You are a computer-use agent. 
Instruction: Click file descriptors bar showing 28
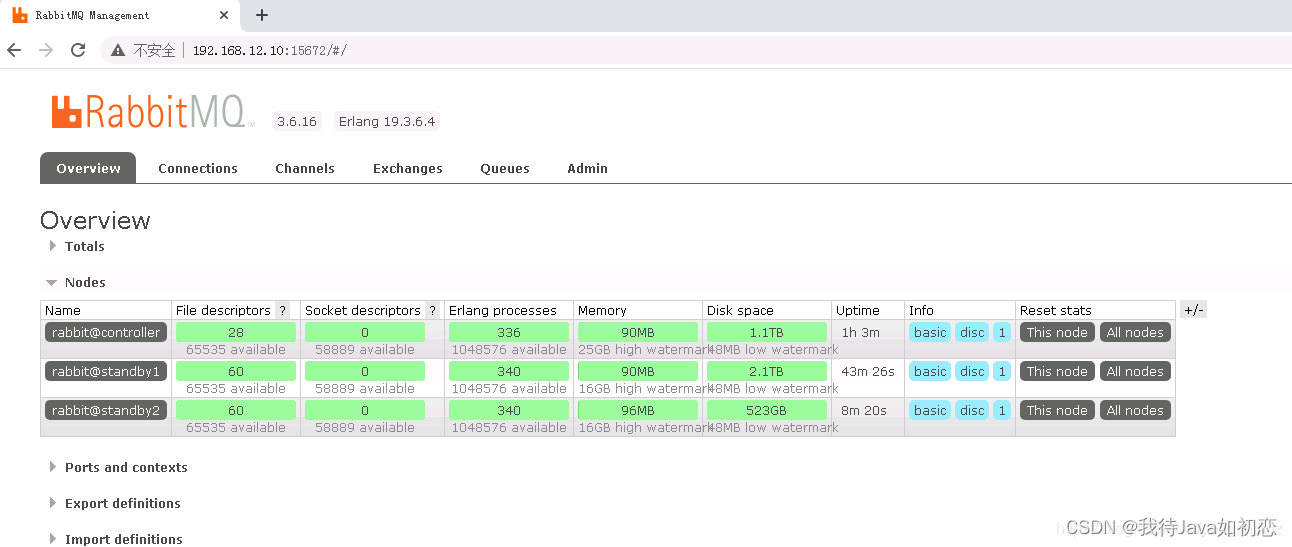(236, 332)
